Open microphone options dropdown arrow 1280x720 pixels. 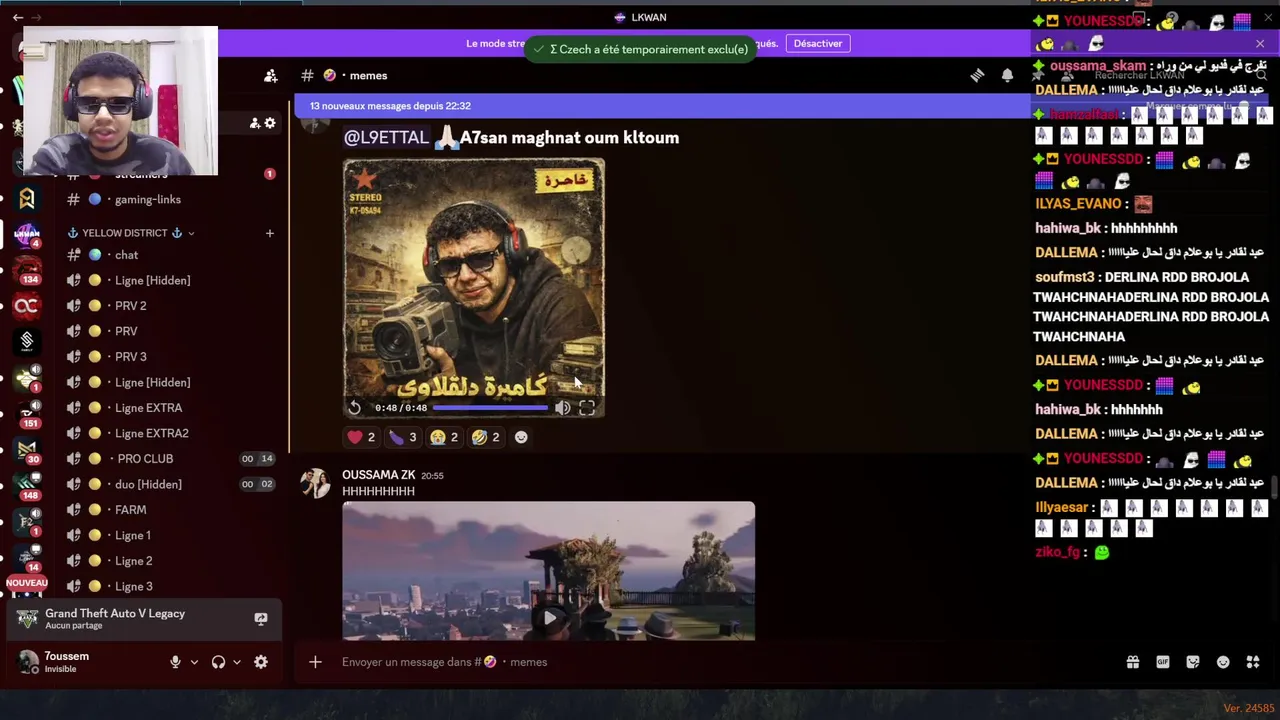(x=194, y=662)
